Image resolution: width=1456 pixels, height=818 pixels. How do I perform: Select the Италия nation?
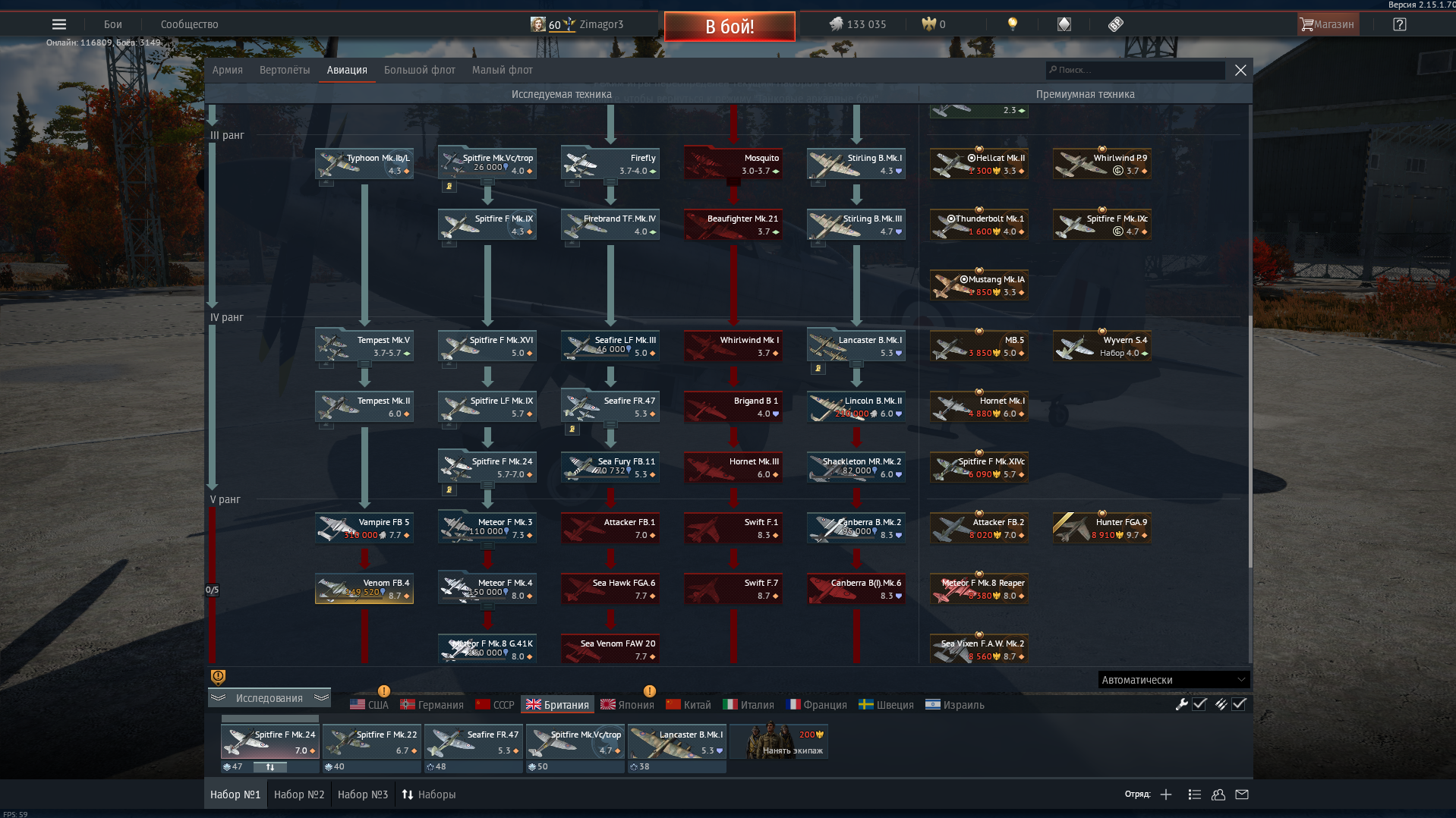coord(748,705)
